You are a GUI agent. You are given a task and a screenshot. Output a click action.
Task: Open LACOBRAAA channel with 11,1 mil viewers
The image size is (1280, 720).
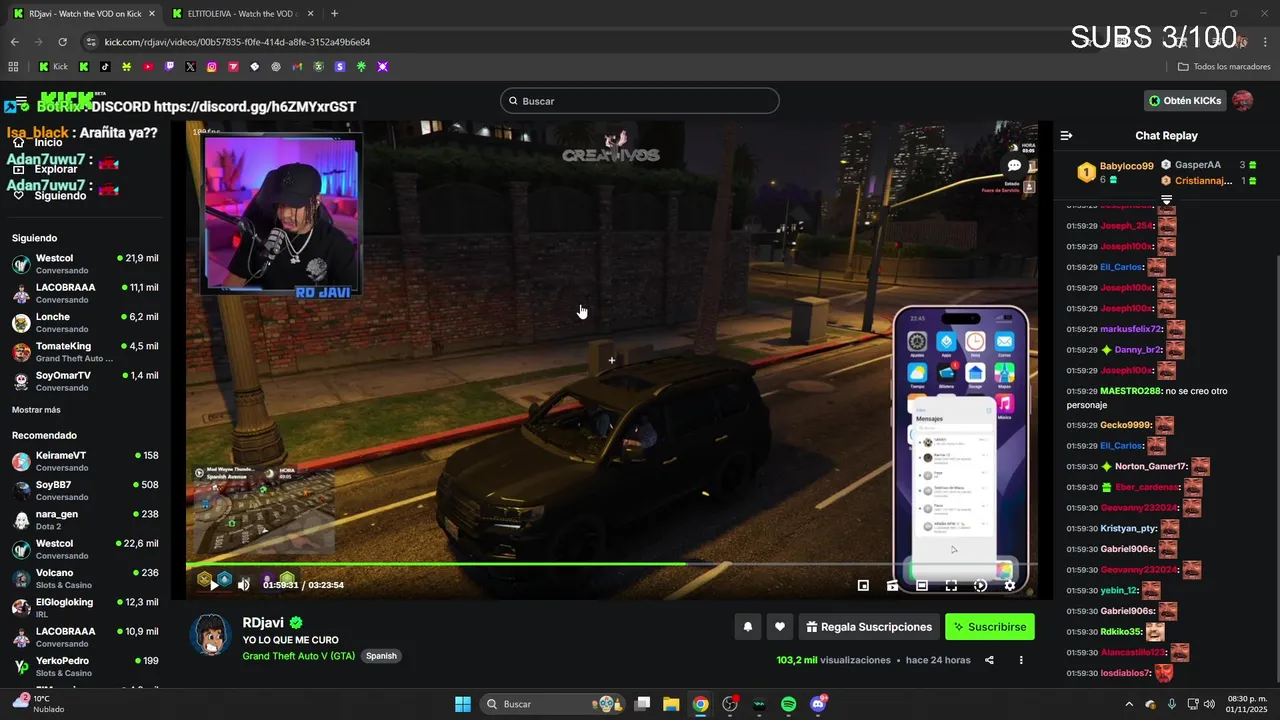pyautogui.click(x=85, y=293)
